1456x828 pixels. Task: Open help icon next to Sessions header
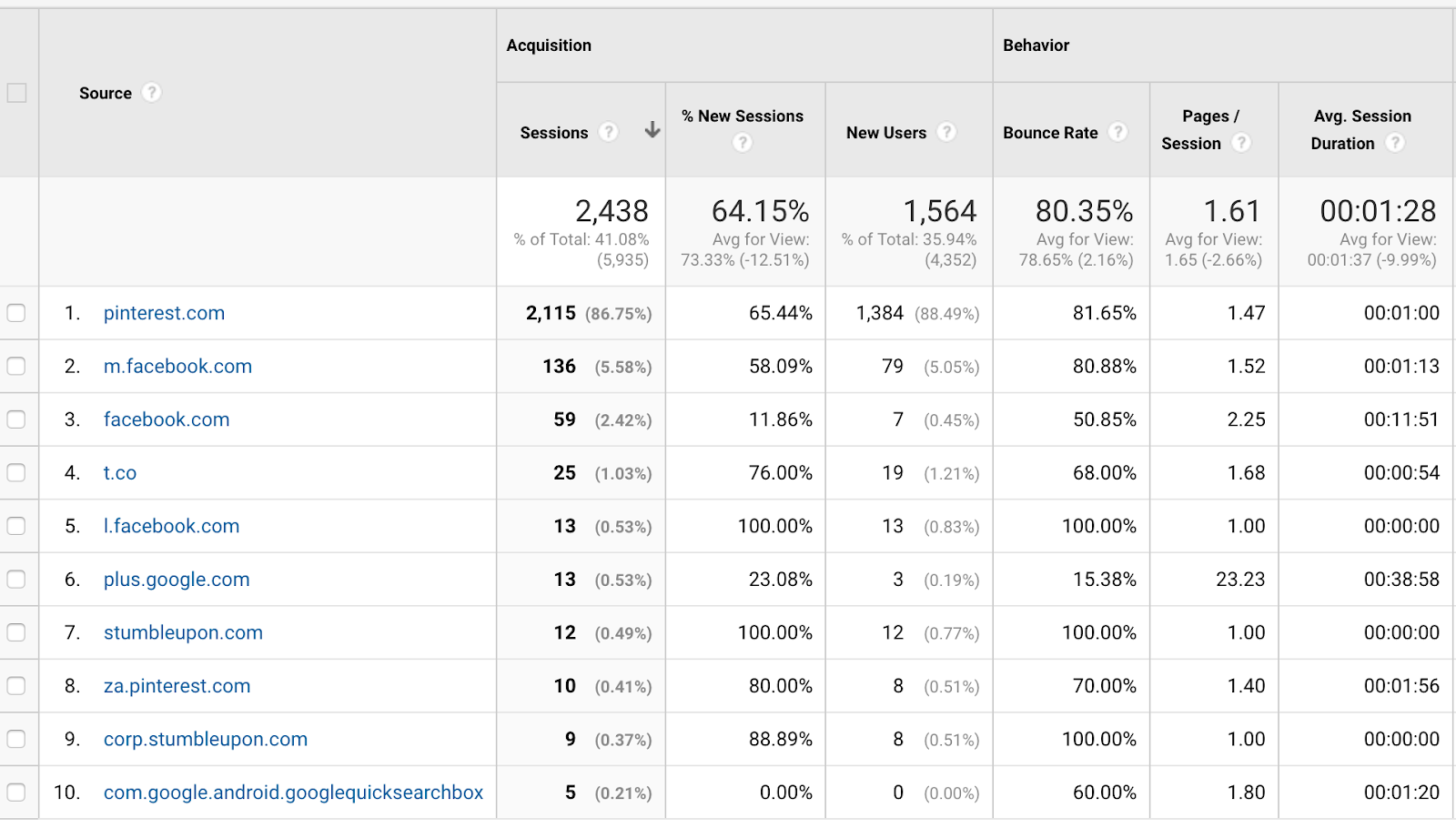tap(609, 132)
